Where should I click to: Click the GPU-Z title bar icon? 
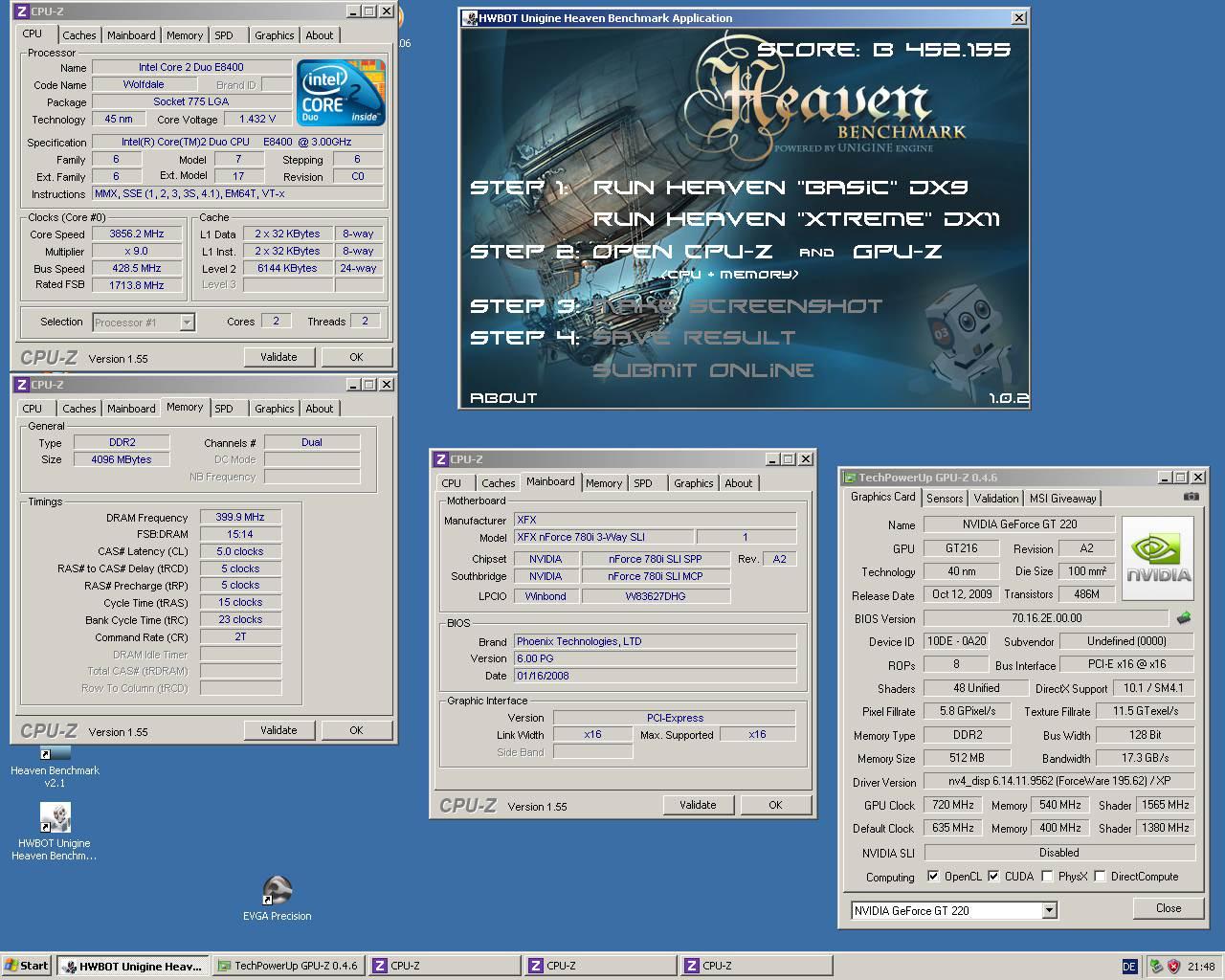[x=849, y=478]
